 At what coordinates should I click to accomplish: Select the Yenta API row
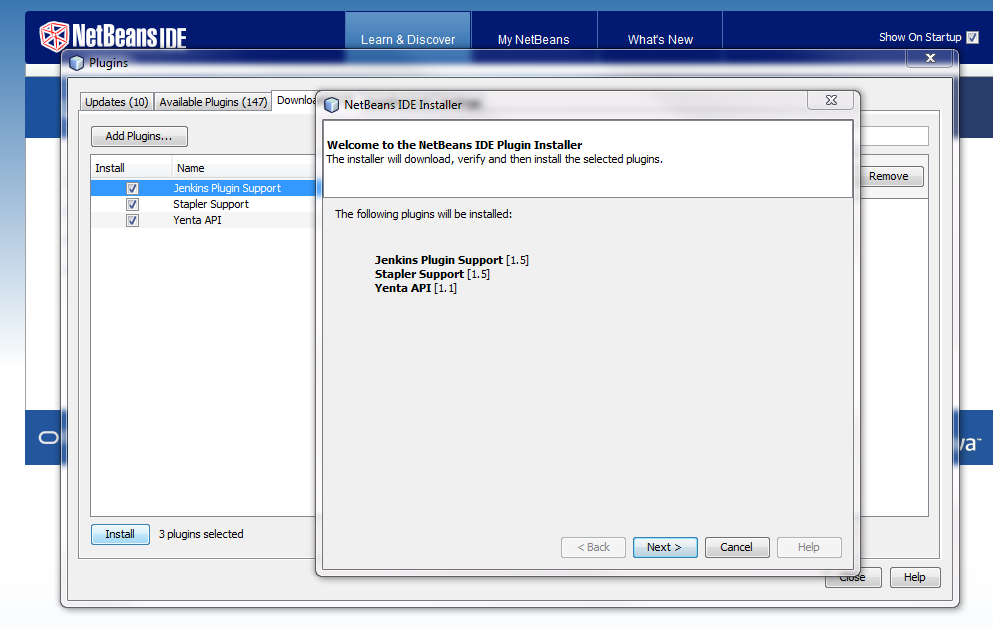click(203, 220)
